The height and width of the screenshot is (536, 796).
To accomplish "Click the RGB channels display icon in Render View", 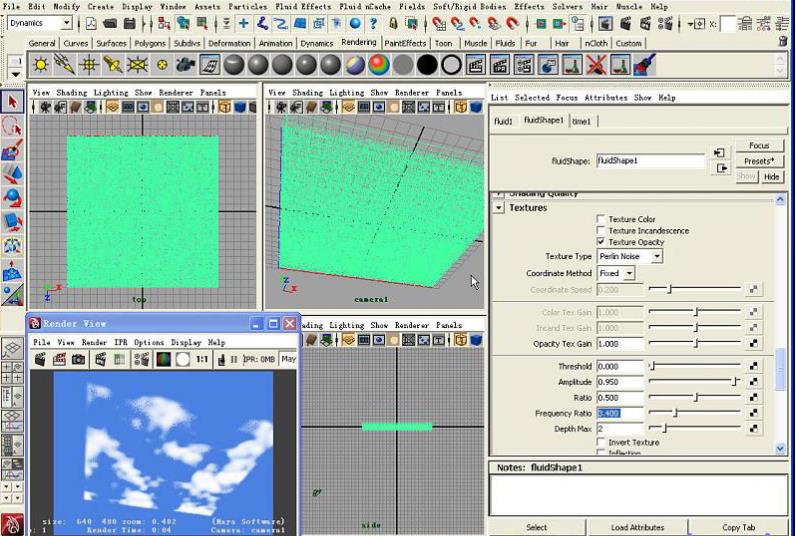I will click(x=163, y=359).
